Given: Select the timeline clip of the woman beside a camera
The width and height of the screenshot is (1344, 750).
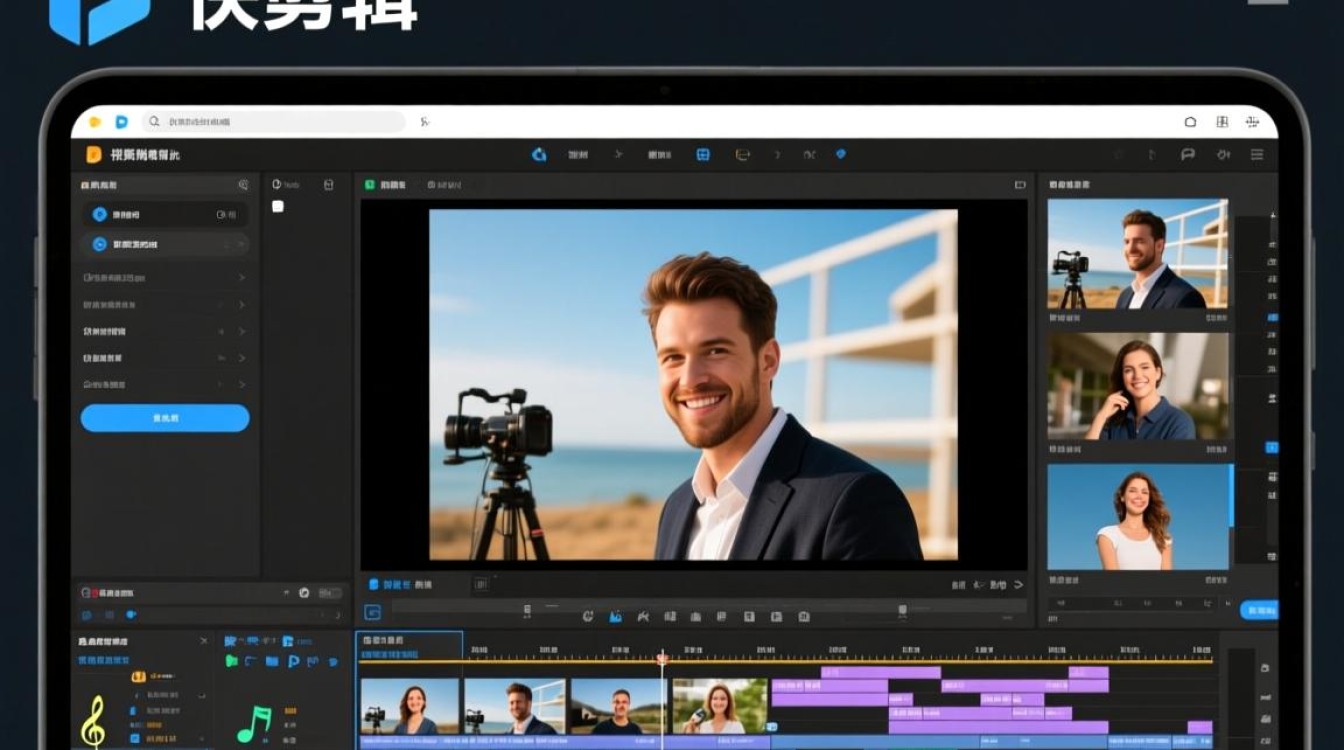Looking at the screenshot, I should (410, 706).
